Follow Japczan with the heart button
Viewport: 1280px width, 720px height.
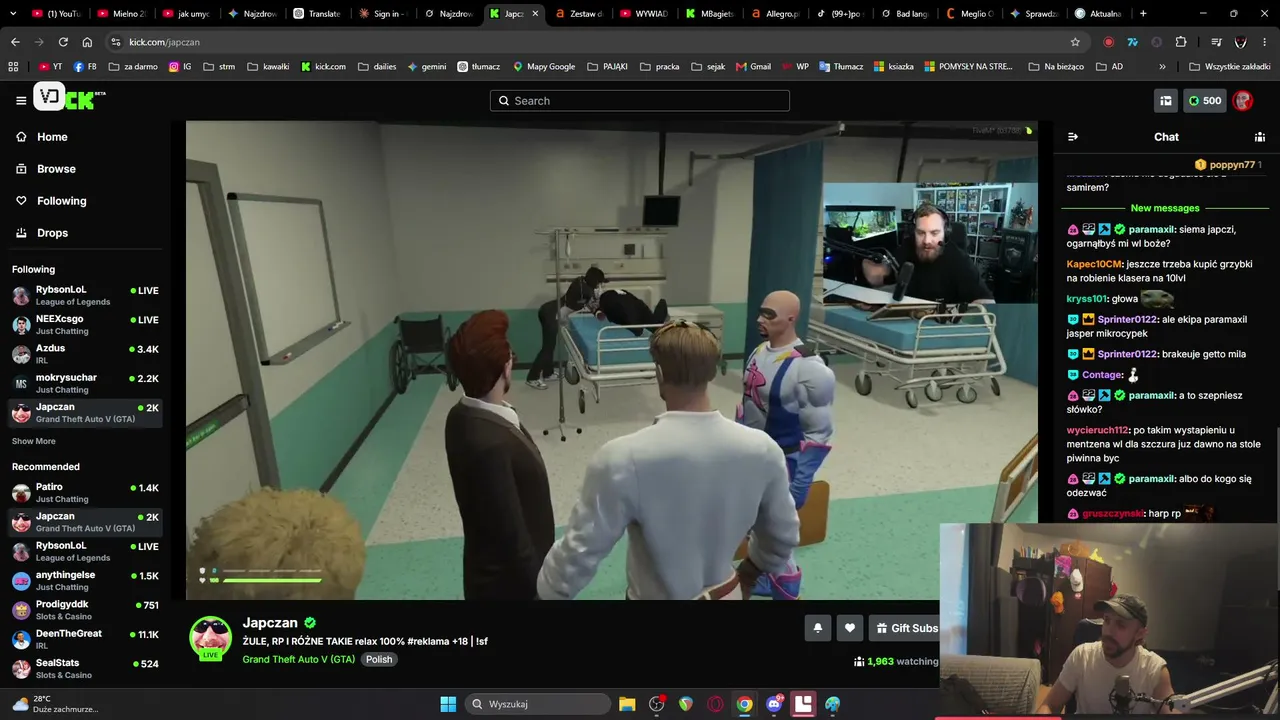click(850, 628)
